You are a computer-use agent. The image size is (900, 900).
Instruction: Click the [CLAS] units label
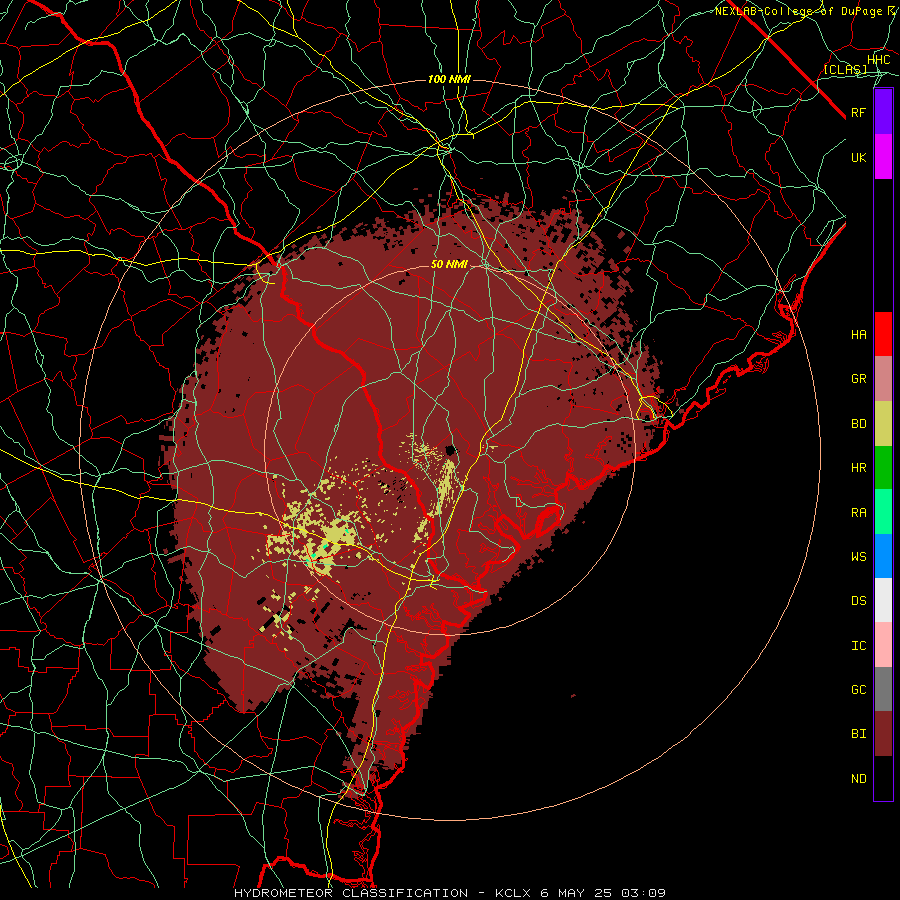845,69
